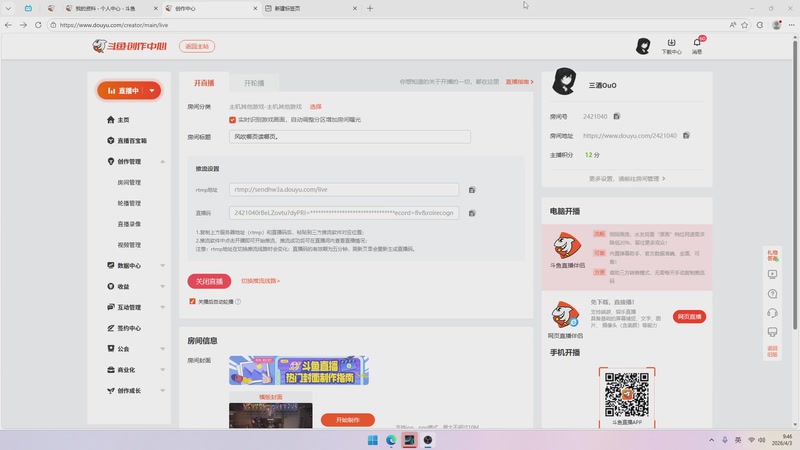800x450 pixels.
Task: Toggle 关播后自动轮播 checkbox
Action: [192, 302]
